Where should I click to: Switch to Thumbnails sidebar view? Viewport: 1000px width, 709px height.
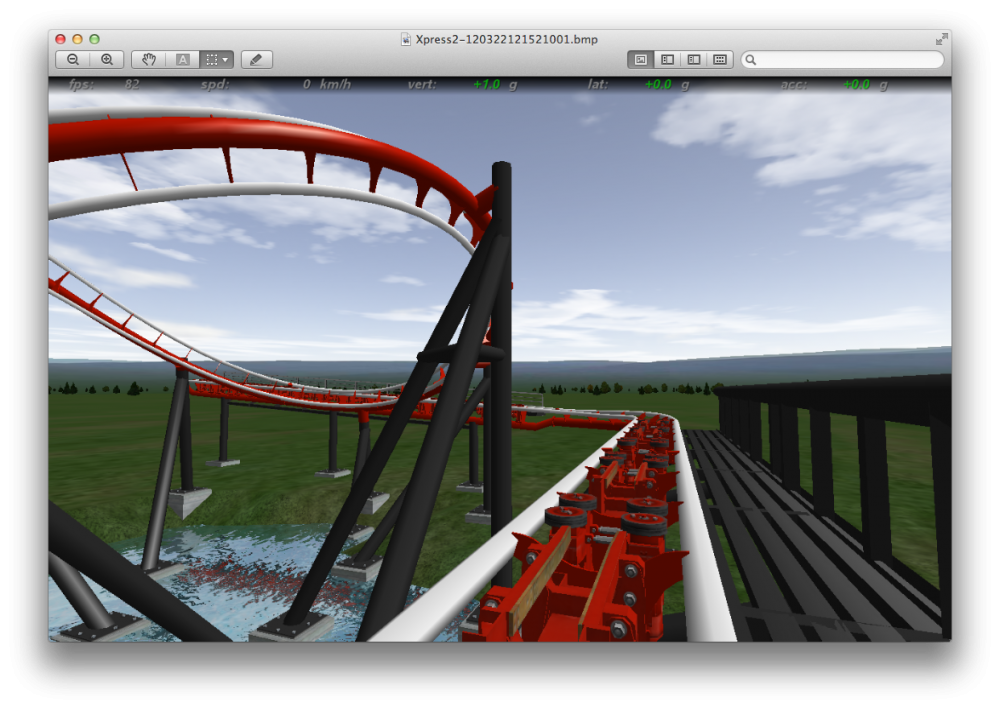pyautogui.click(x=667, y=60)
